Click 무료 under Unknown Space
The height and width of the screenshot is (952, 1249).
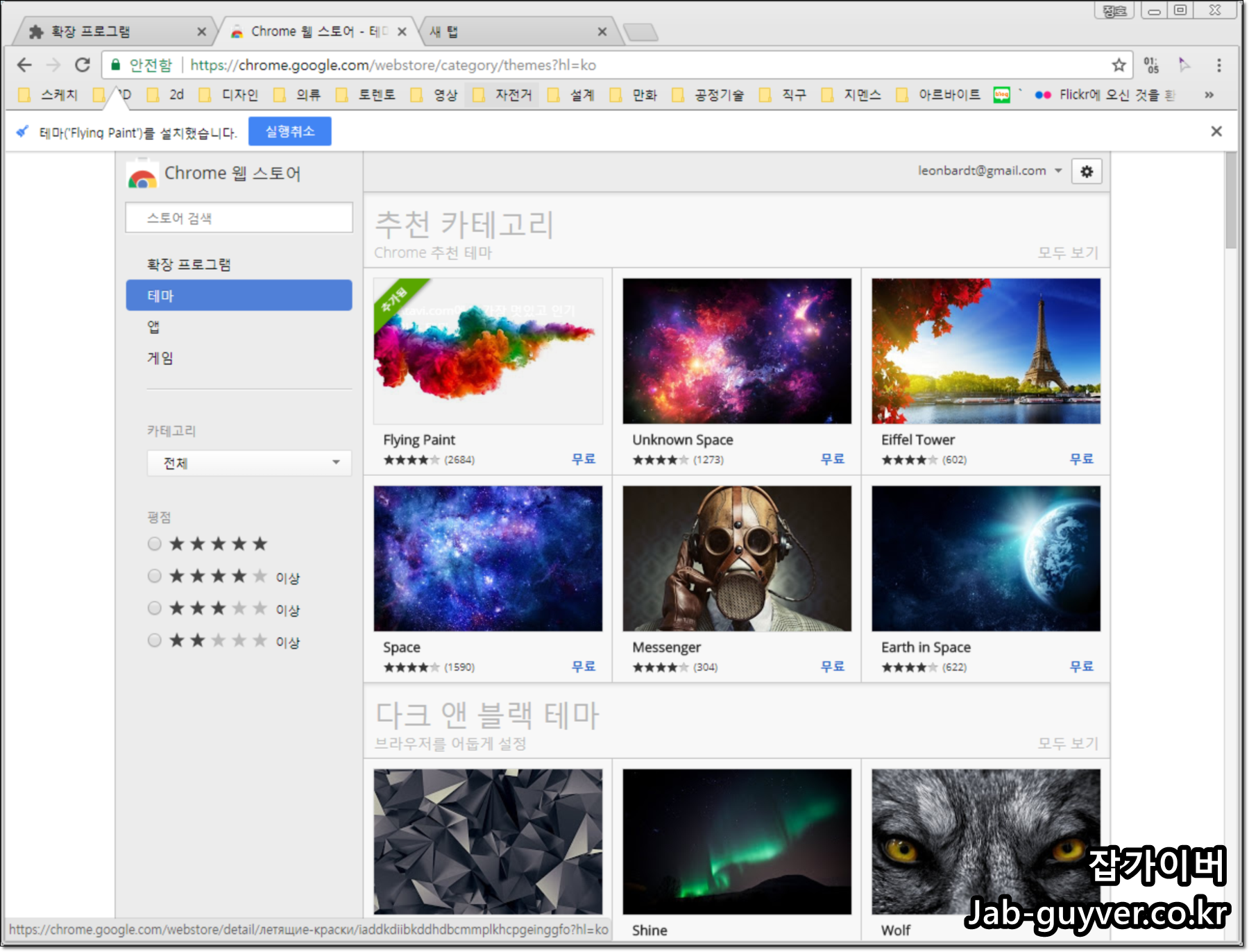pyautogui.click(x=832, y=459)
